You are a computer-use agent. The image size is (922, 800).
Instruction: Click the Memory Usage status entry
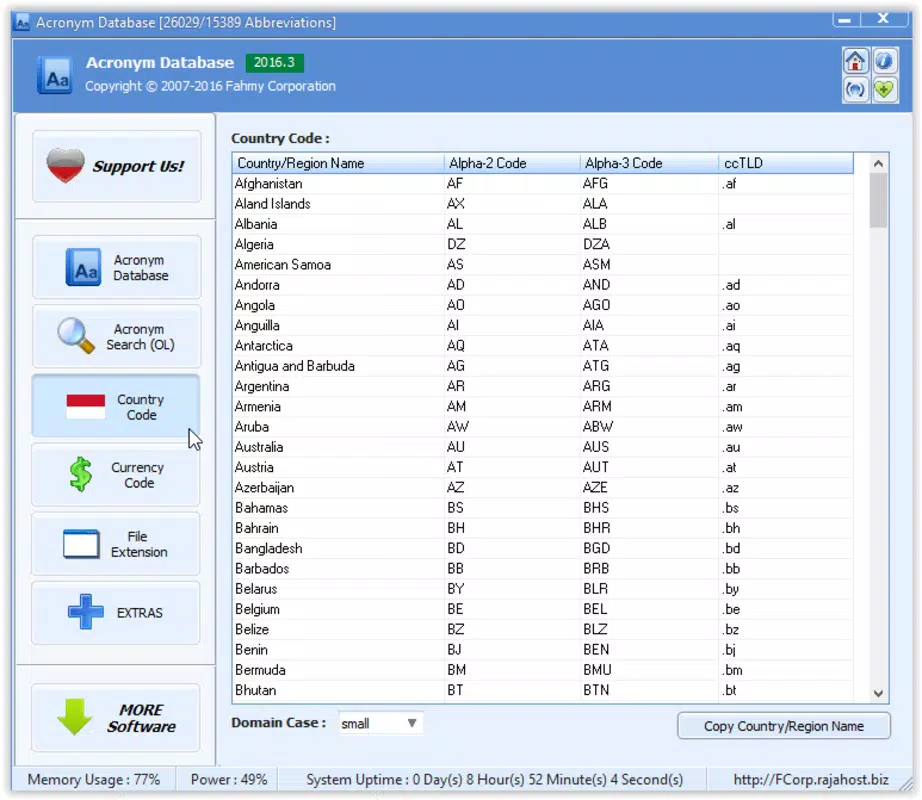(x=93, y=780)
